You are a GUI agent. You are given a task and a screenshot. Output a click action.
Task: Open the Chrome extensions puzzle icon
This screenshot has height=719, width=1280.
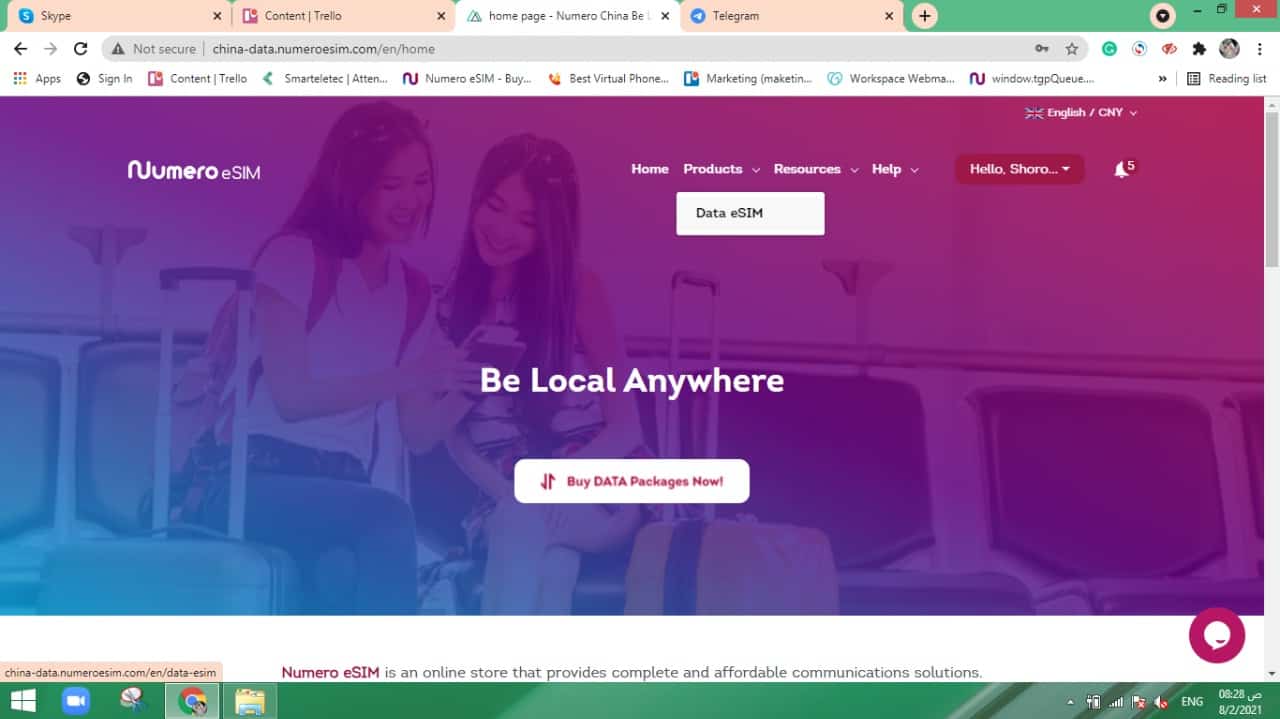(x=1199, y=48)
